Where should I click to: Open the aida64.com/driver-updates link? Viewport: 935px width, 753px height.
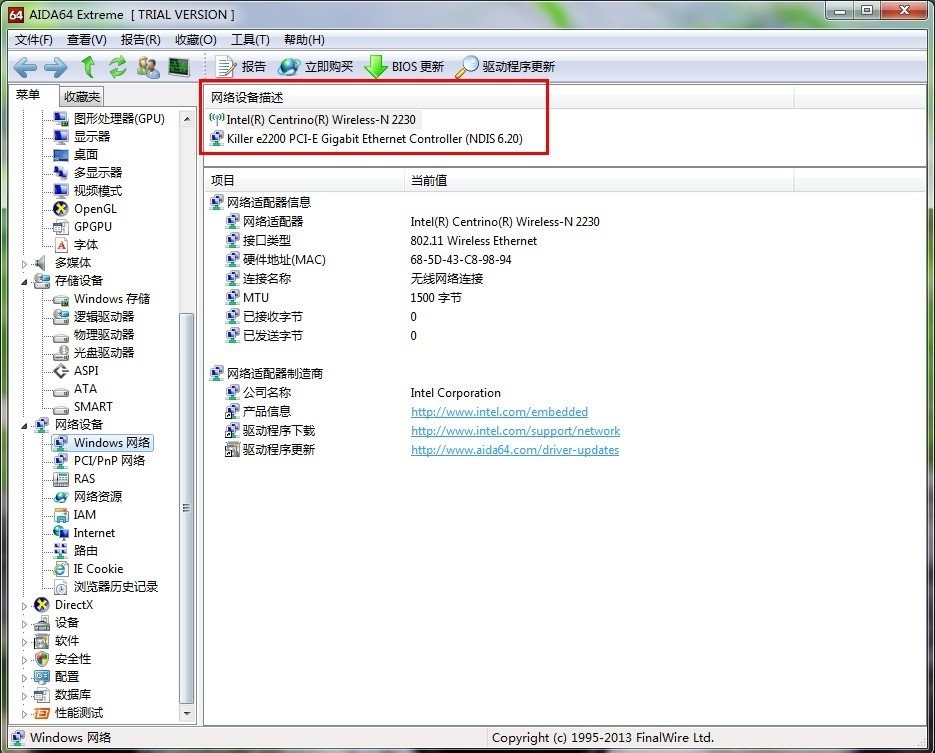(514, 450)
